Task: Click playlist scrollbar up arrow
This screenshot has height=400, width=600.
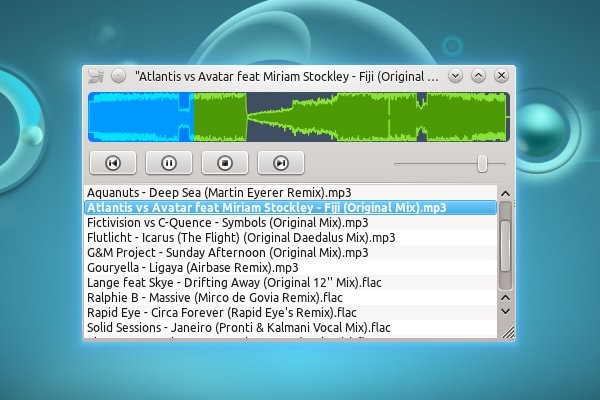Action: pos(505,191)
